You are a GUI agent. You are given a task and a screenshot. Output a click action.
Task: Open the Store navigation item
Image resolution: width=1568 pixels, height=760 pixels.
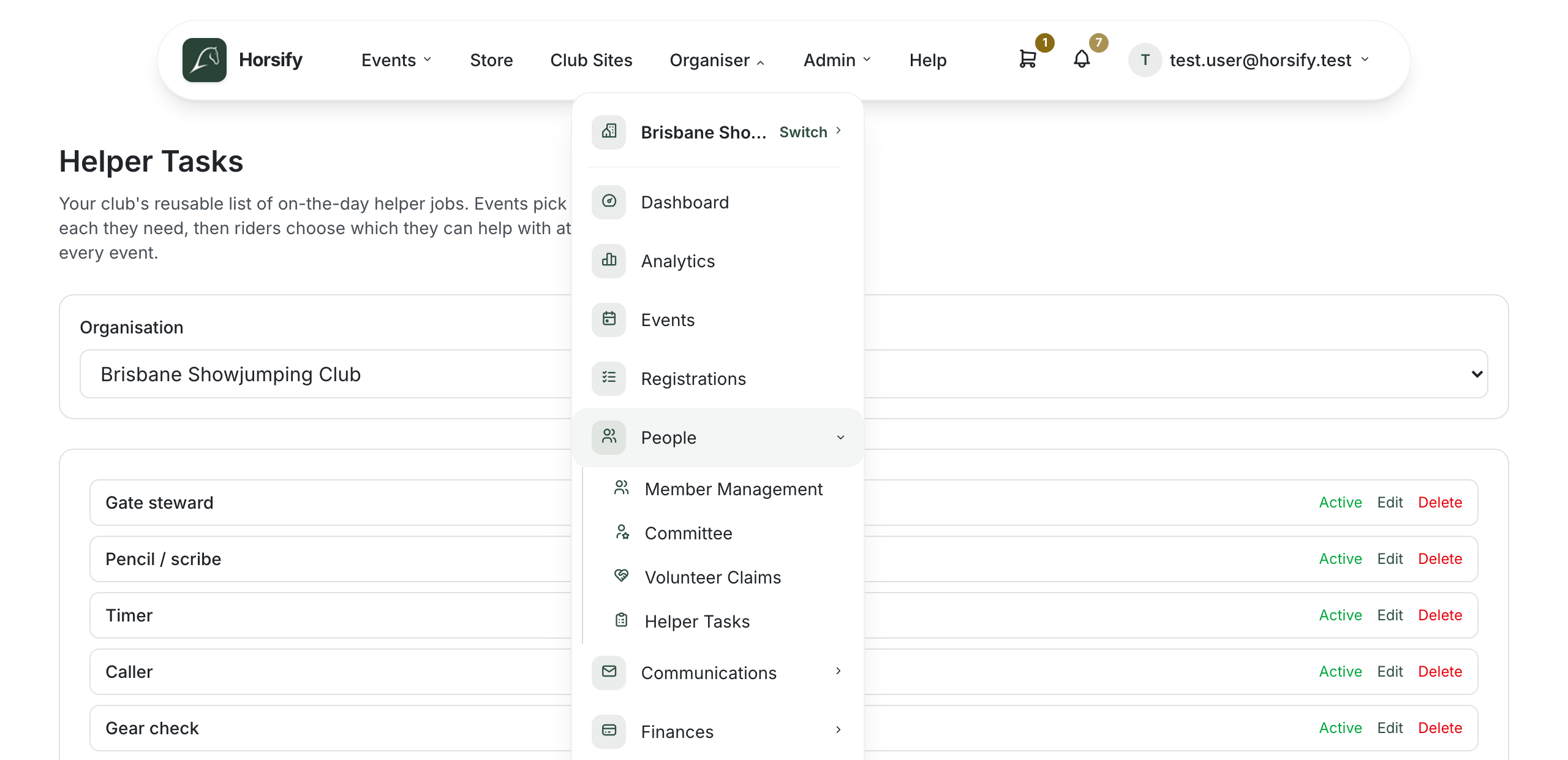[491, 60]
